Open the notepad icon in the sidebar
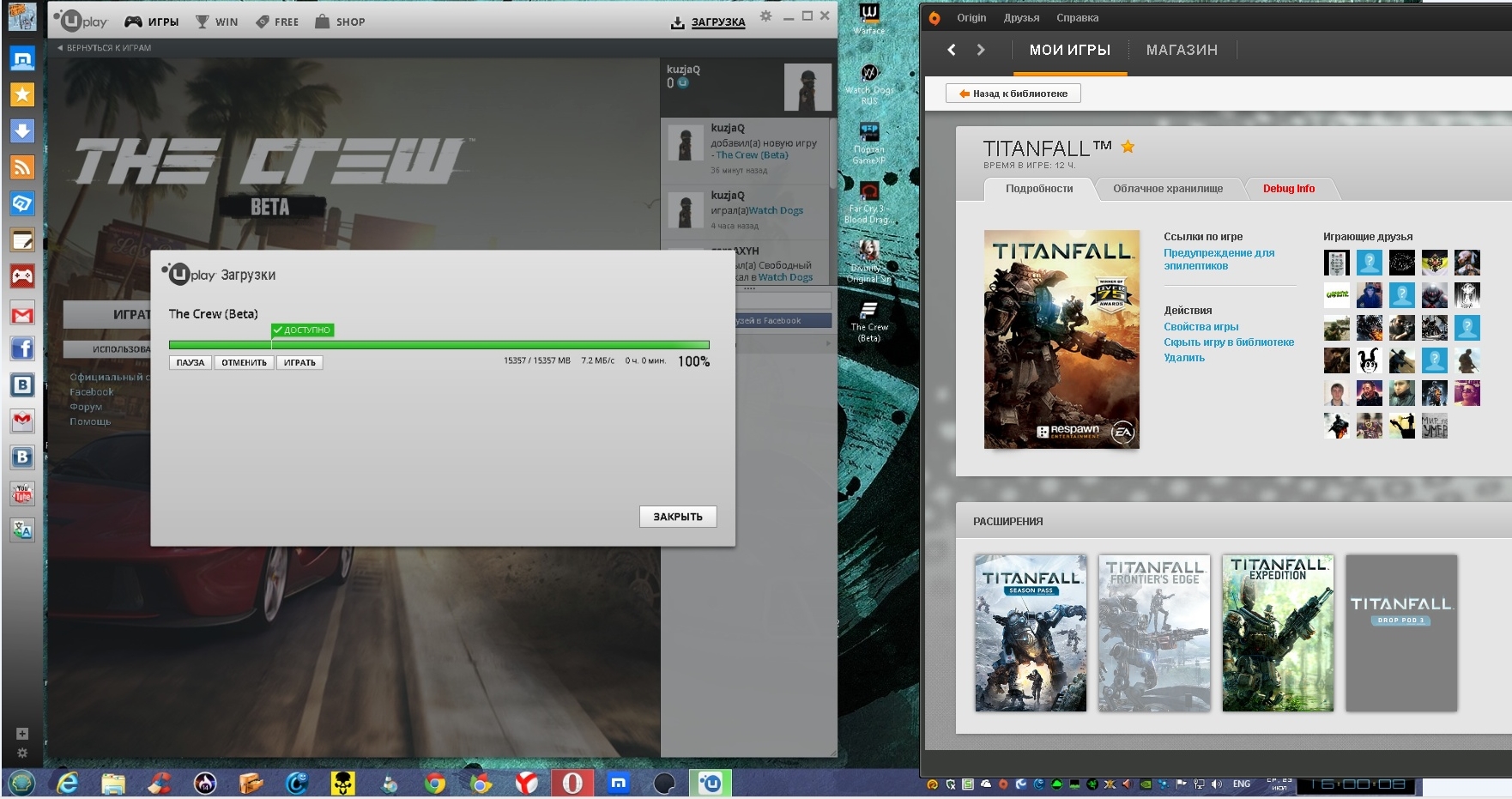 pyautogui.click(x=22, y=239)
